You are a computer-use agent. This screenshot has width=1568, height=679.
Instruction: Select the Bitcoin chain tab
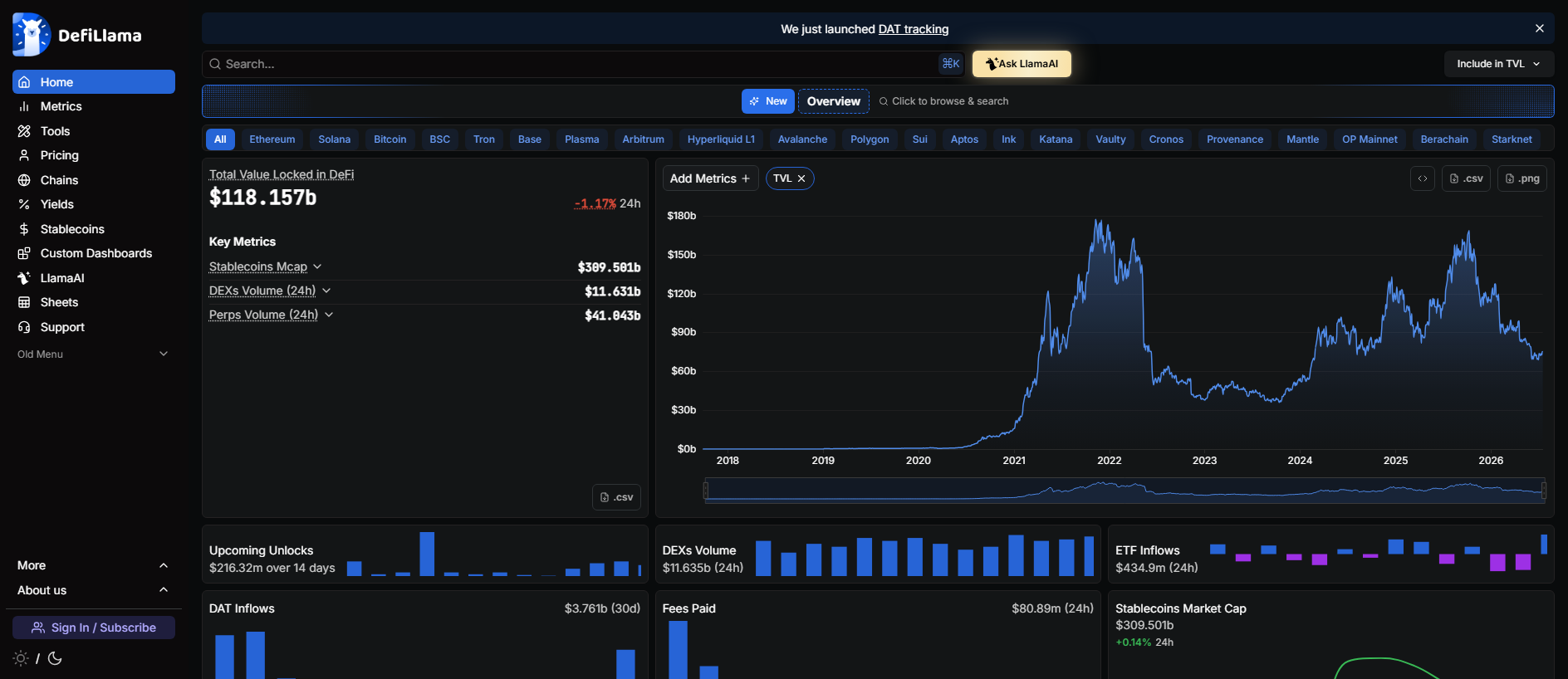tap(390, 139)
